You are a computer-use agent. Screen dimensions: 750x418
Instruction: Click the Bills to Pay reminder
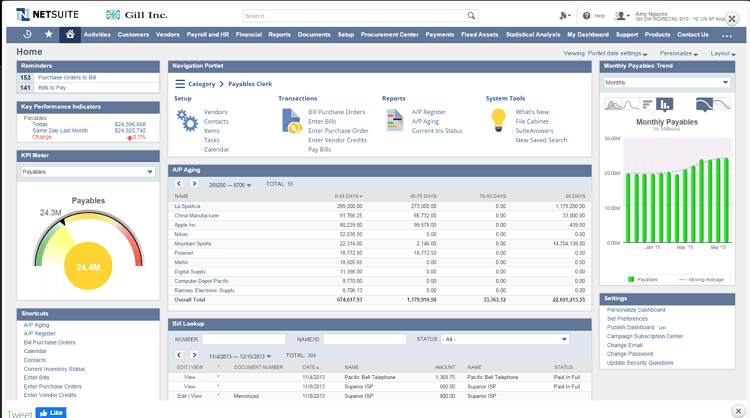click(52, 88)
